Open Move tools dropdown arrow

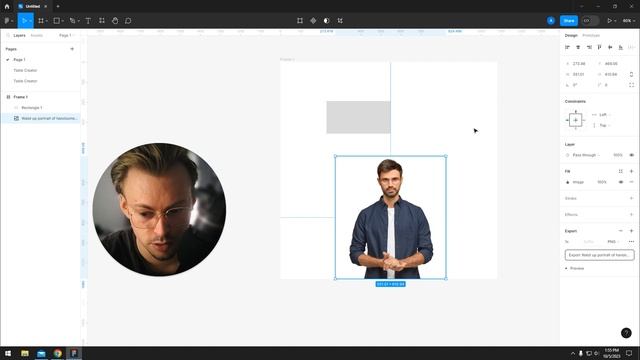[x=31, y=21]
